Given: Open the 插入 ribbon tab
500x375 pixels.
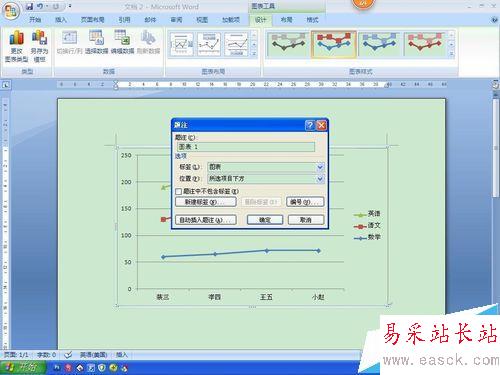Looking at the screenshot, I should (61, 20).
